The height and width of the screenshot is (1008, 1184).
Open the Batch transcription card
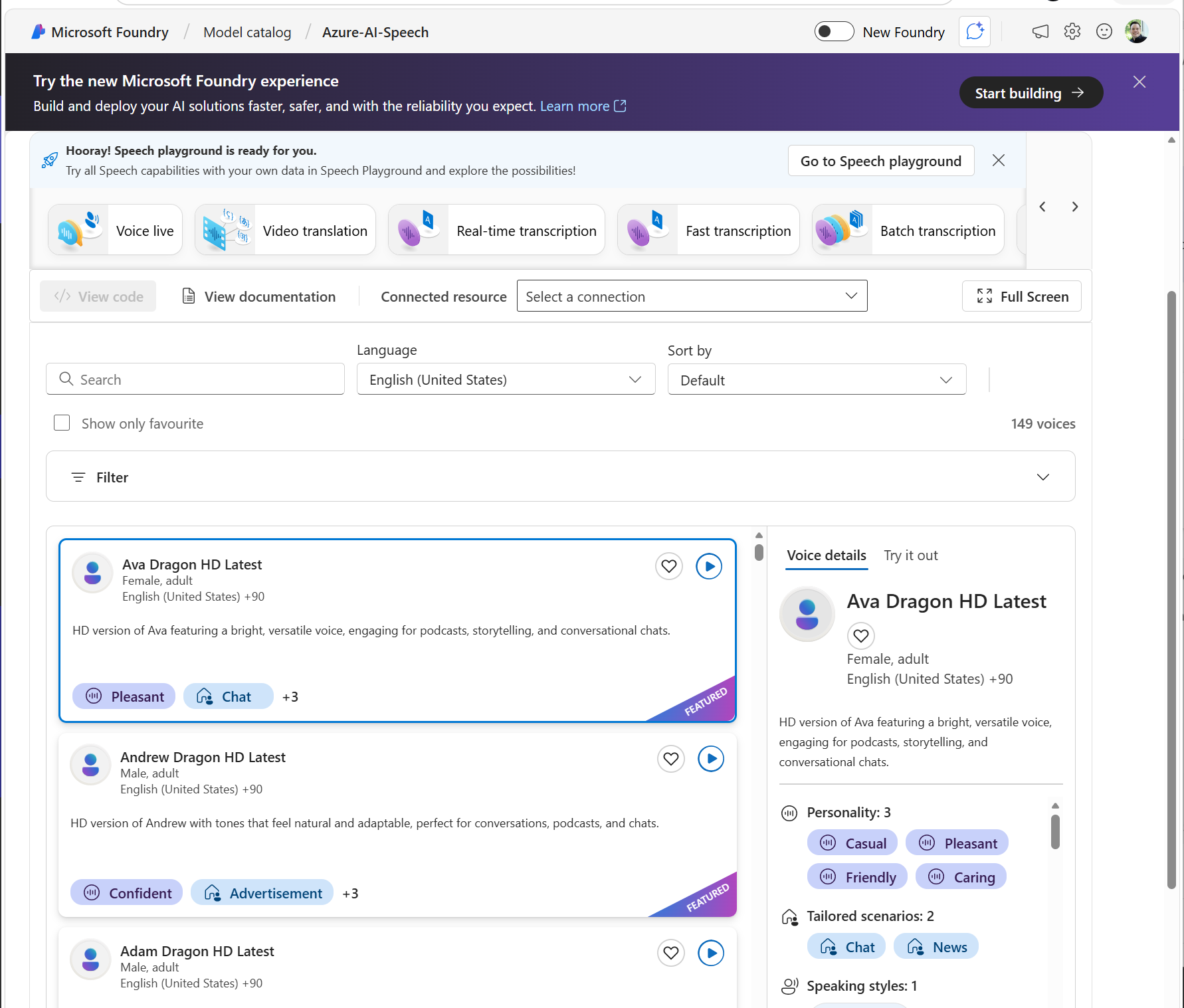pyautogui.click(x=908, y=230)
